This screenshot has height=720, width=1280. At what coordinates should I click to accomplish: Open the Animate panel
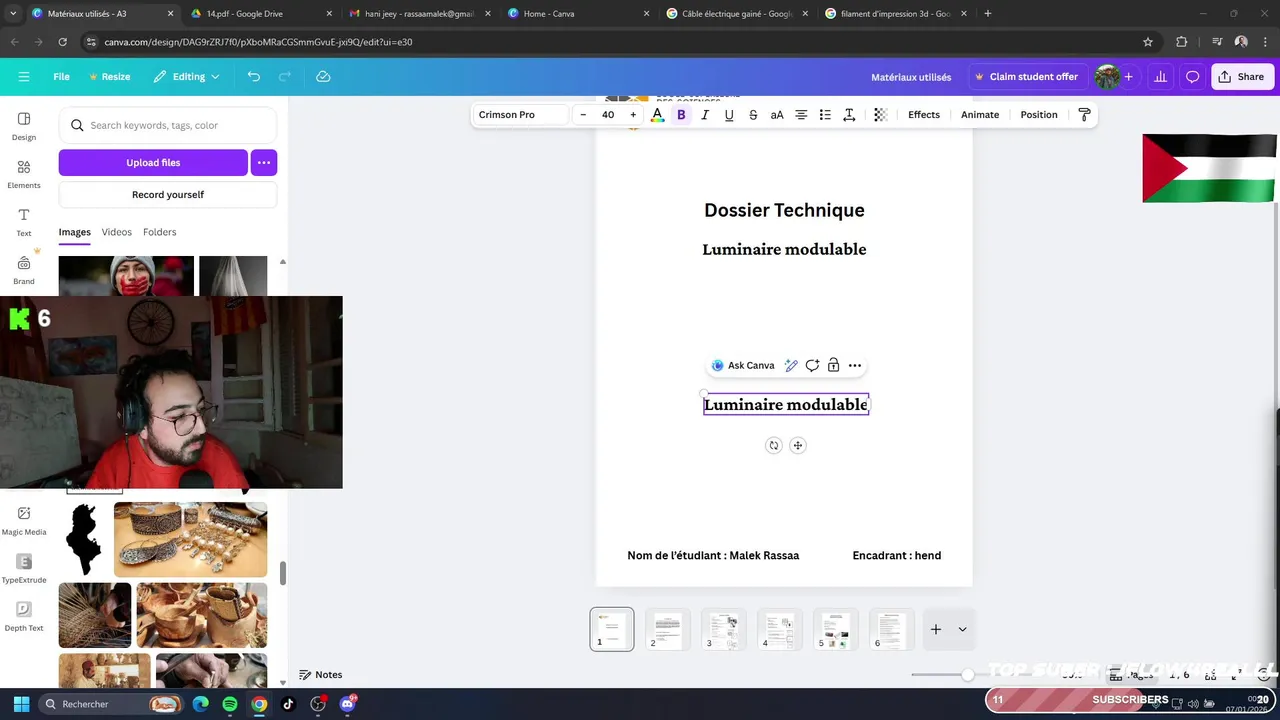[980, 115]
